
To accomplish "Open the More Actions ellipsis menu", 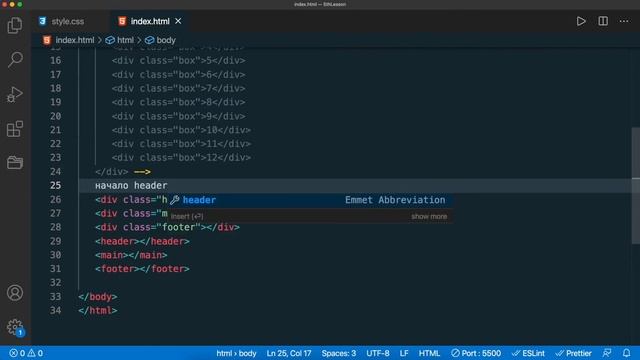I will [624, 21].
